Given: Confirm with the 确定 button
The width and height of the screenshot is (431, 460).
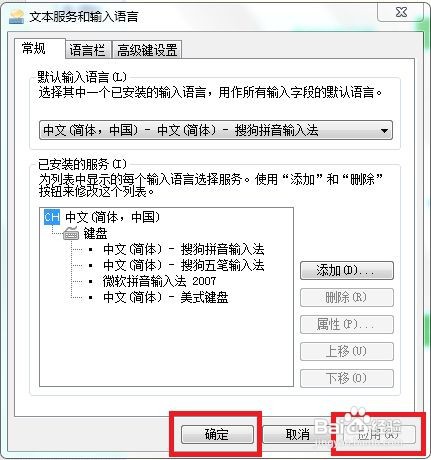Looking at the screenshot, I should click(217, 434).
